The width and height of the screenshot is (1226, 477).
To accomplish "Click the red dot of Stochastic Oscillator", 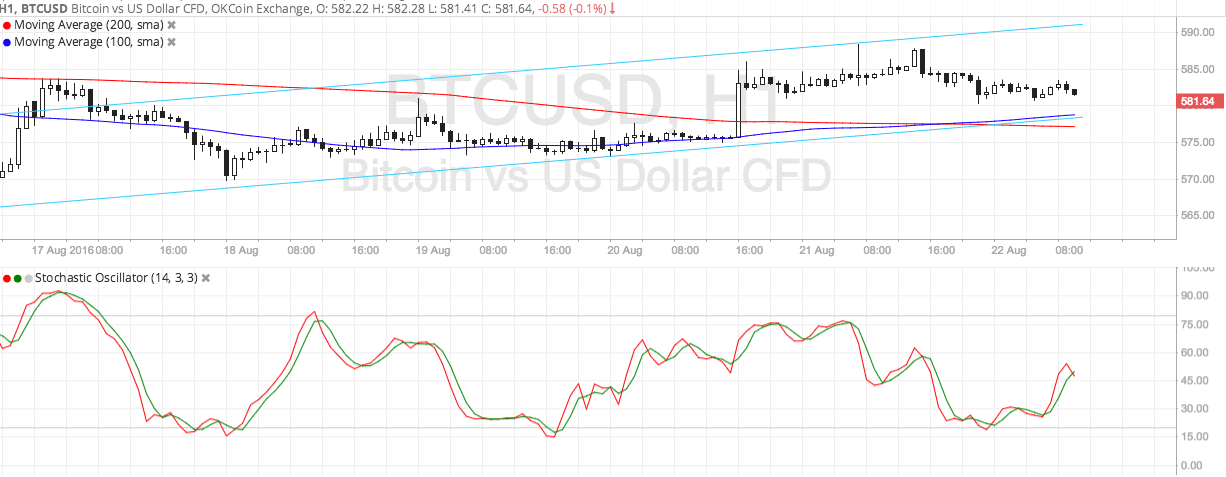I will (8, 277).
